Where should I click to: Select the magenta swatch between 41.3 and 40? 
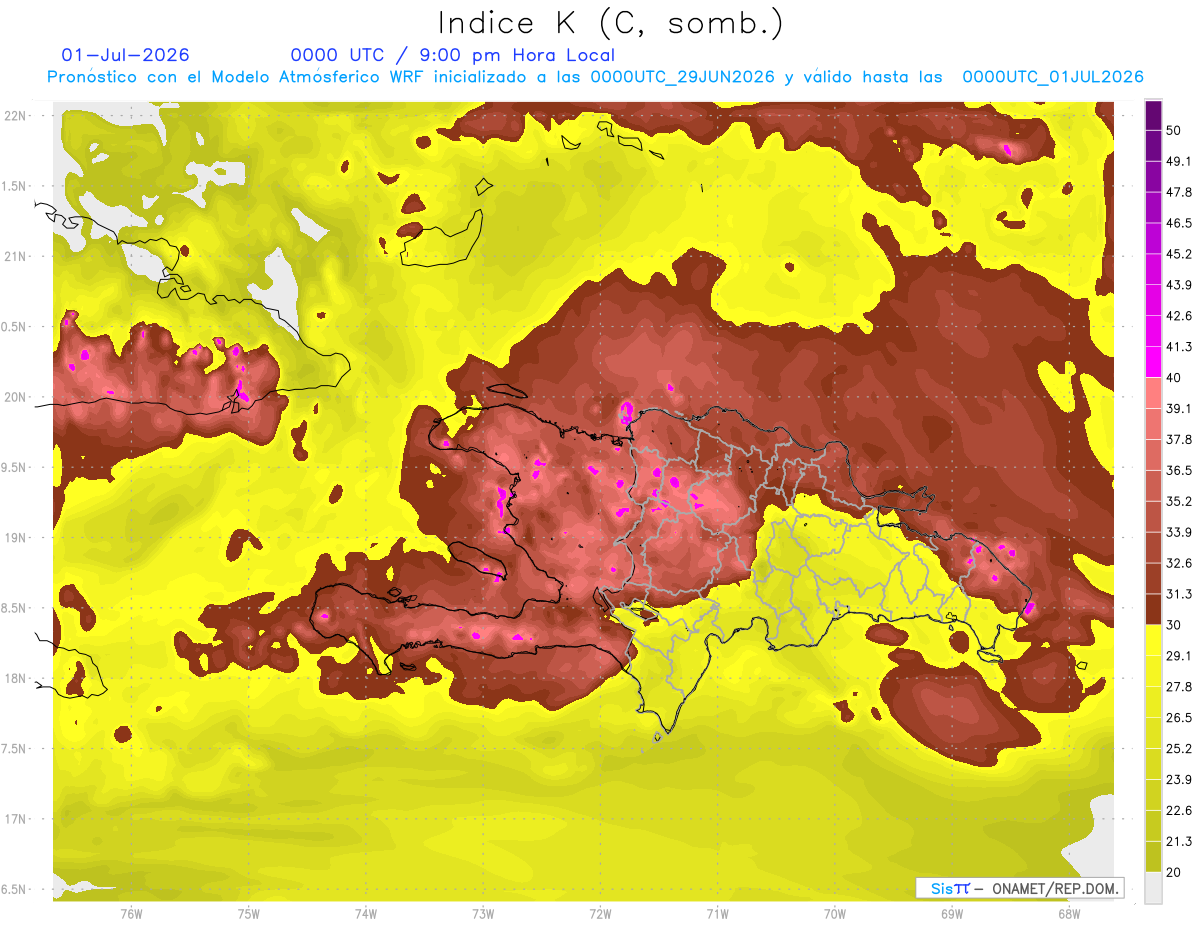point(1153,362)
